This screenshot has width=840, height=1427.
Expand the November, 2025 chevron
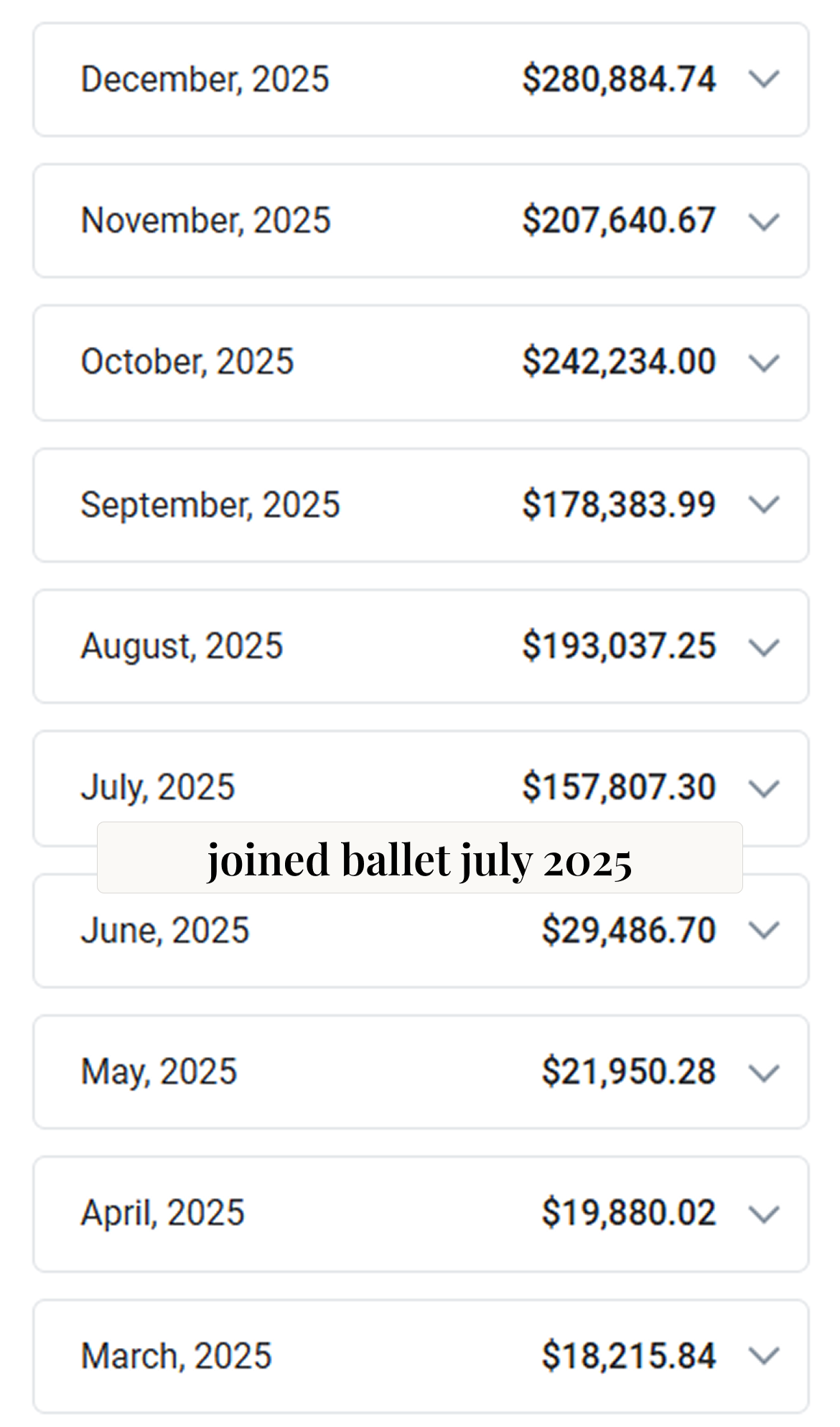[764, 221]
